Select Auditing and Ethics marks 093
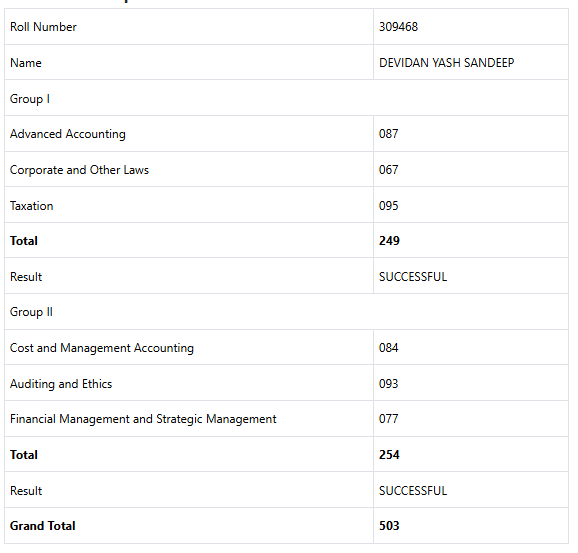Screen dimensions: 578x553 pos(389,384)
